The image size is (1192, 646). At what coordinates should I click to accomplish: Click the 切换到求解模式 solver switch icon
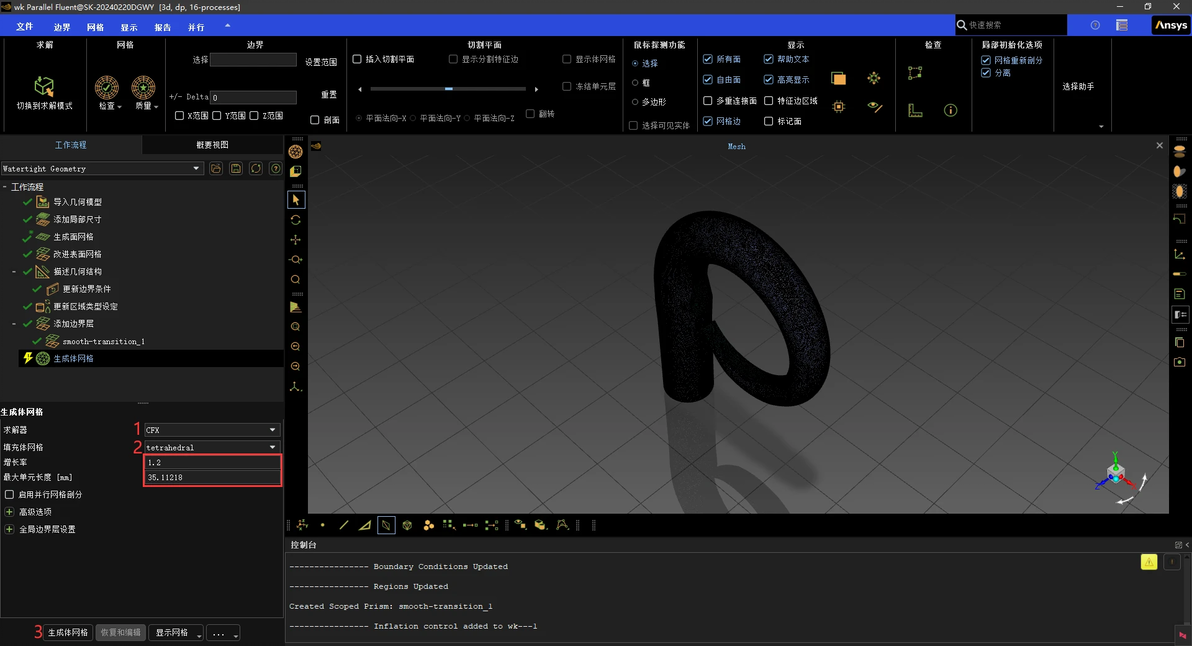(x=44, y=85)
